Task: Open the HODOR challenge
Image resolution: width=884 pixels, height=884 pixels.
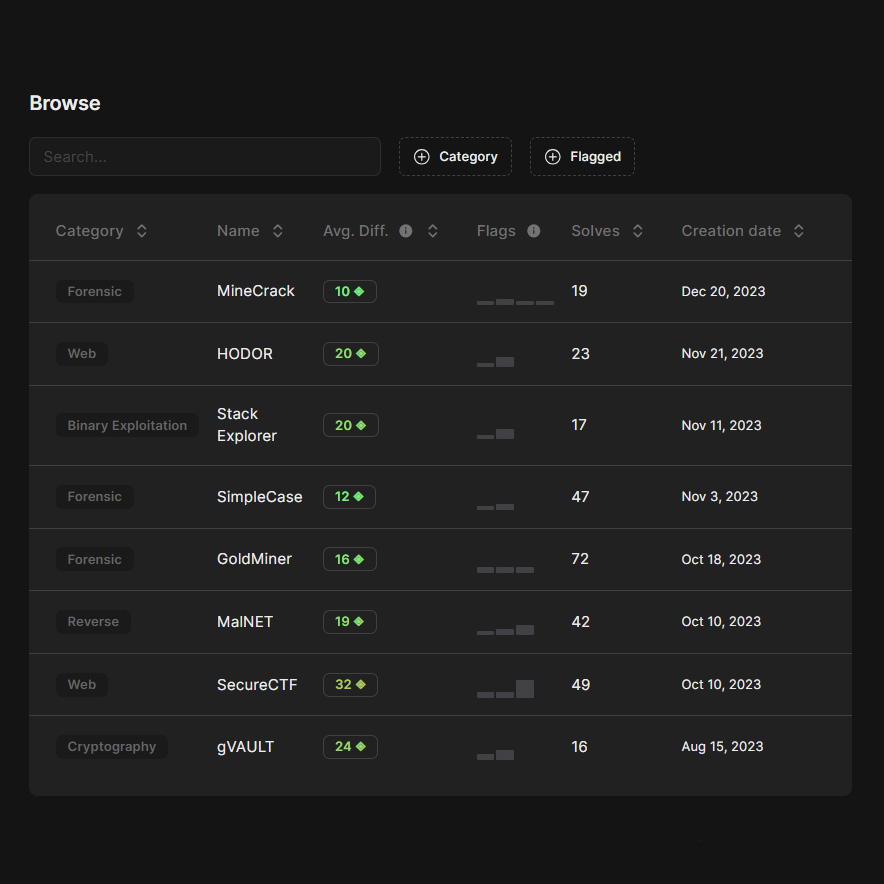Action: (x=245, y=354)
